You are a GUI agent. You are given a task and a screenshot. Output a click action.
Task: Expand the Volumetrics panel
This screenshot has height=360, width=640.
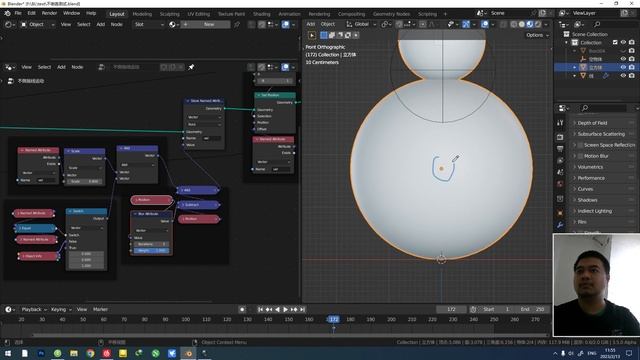click(x=575, y=167)
